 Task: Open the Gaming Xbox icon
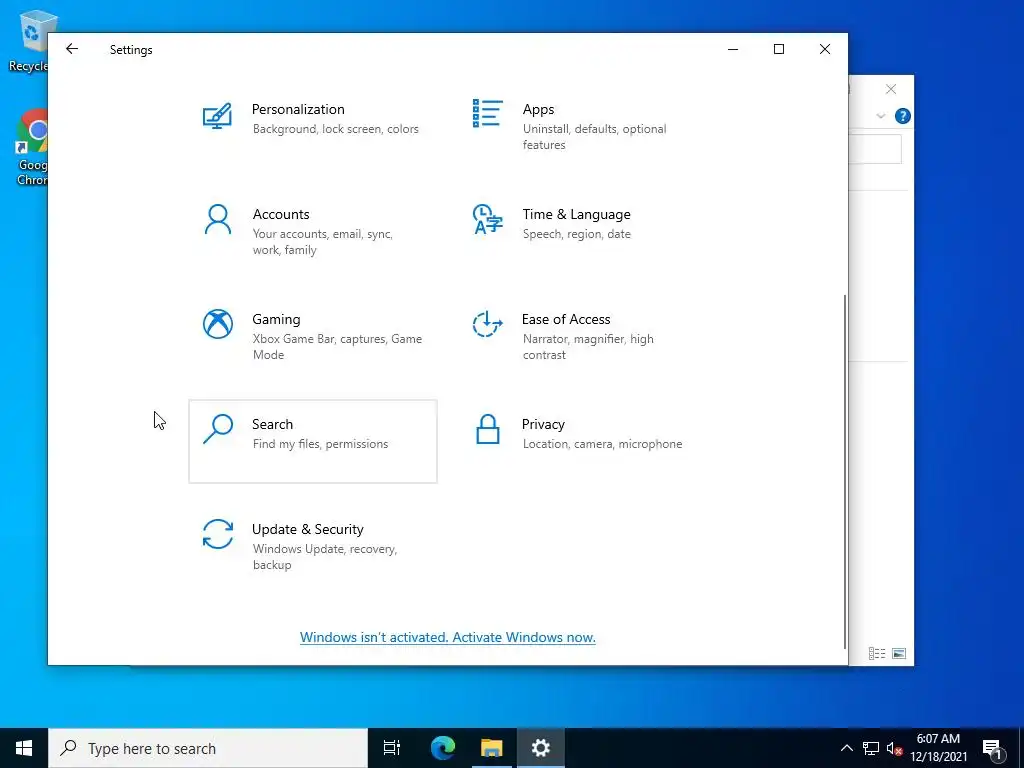pyautogui.click(x=217, y=324)
